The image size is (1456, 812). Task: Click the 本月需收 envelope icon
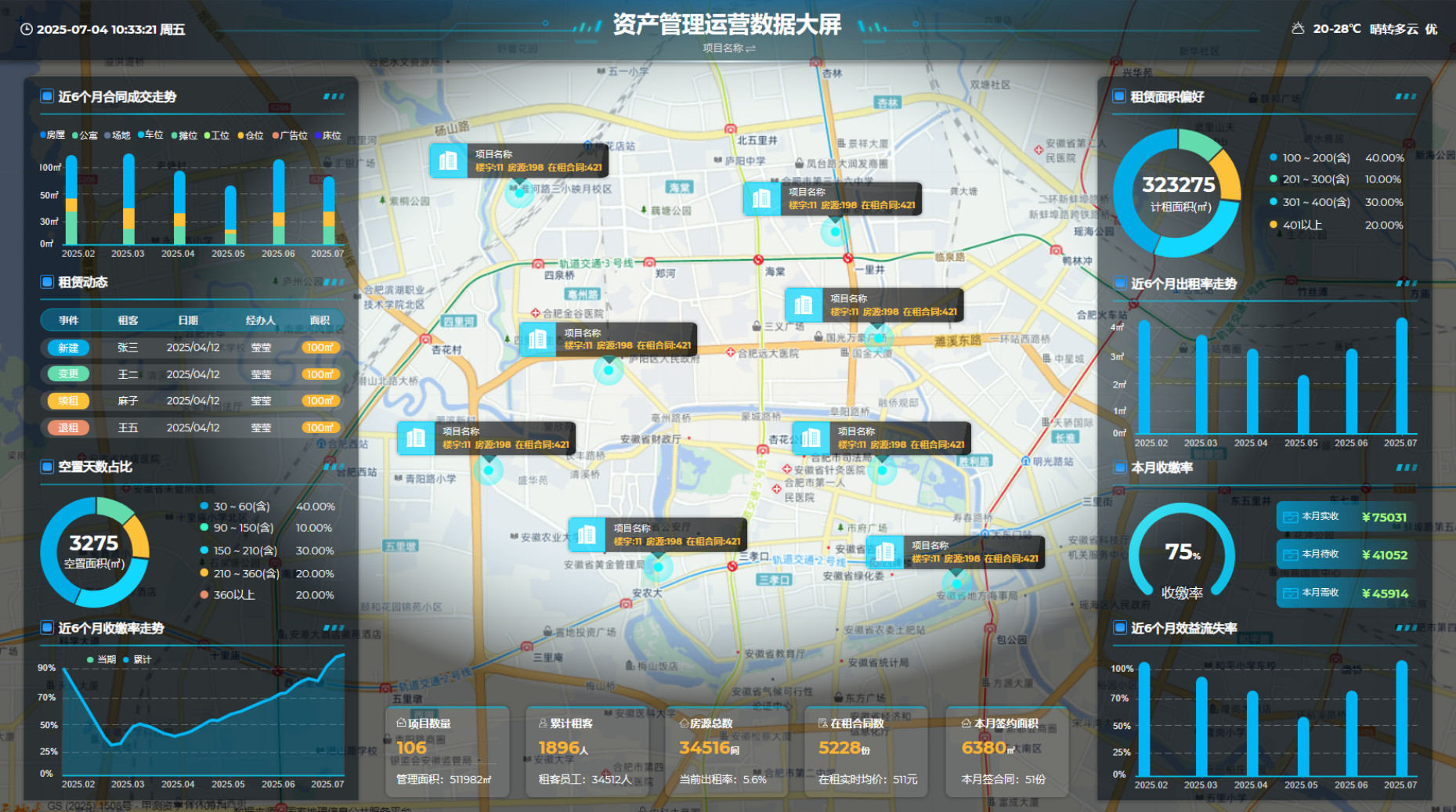1289,593
